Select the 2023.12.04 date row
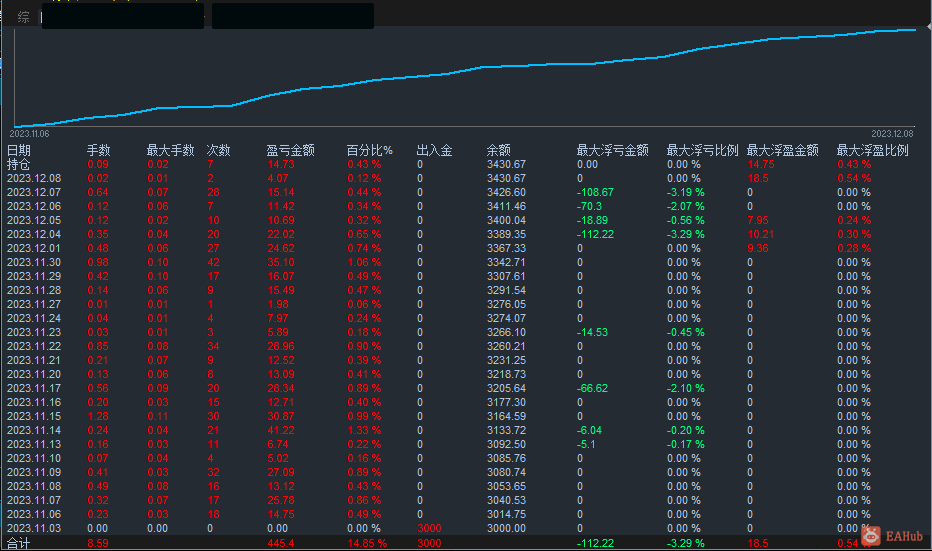This screenshot has width=932, height=551. pos(34,234)
